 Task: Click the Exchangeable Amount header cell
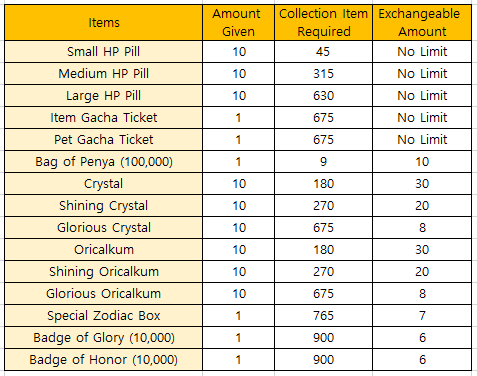pyautogui.click(x=422, y=23)
